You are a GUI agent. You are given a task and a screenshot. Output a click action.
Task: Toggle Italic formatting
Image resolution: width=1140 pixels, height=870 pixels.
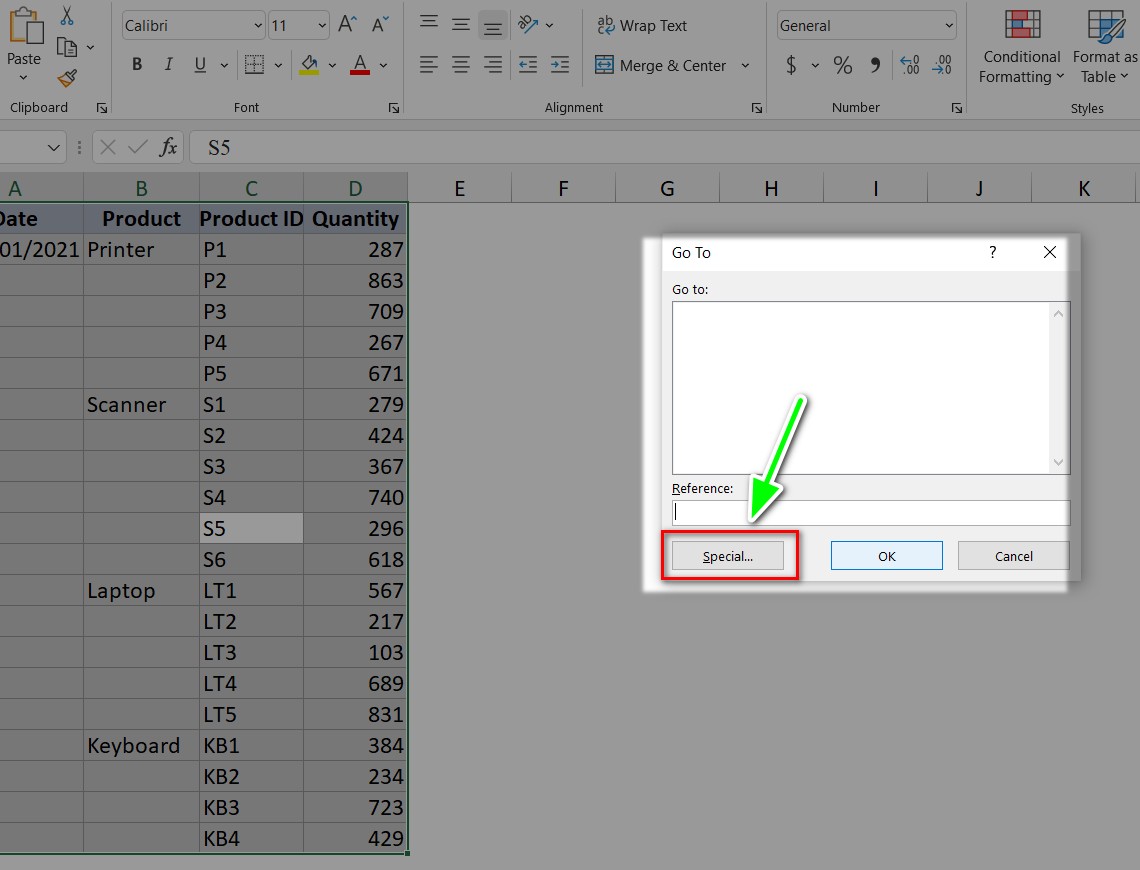pos(168,65)
